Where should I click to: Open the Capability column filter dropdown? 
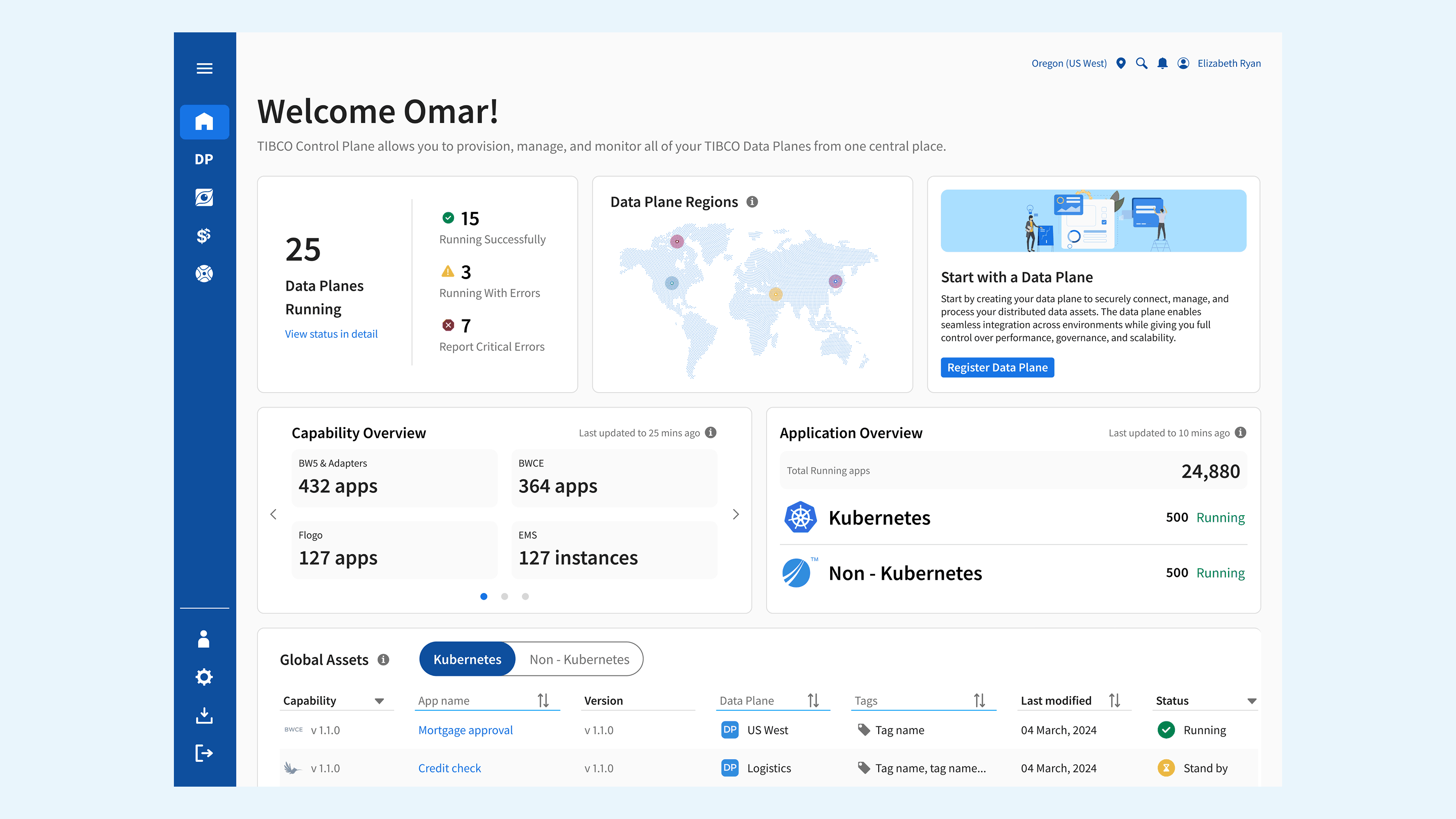[x=379, y=700]
